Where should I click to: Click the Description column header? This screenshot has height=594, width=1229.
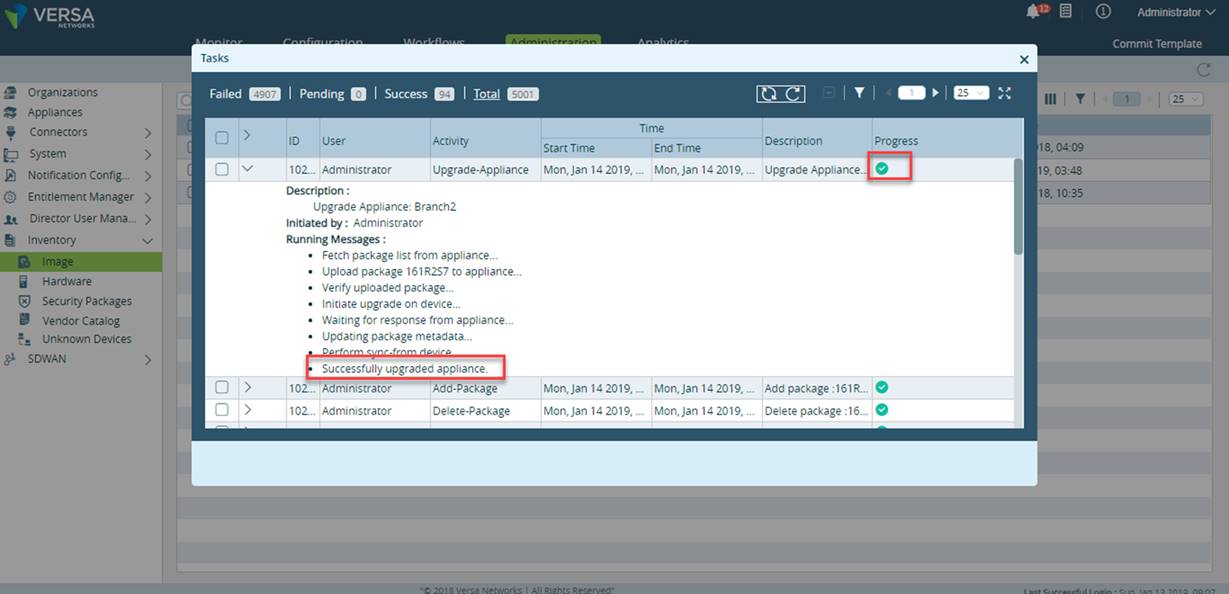click(x=794, y=141)
